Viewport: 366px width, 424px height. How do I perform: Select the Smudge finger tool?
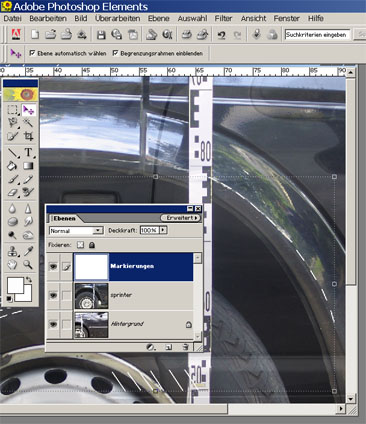pyautogui.click(x=28, y=222)
